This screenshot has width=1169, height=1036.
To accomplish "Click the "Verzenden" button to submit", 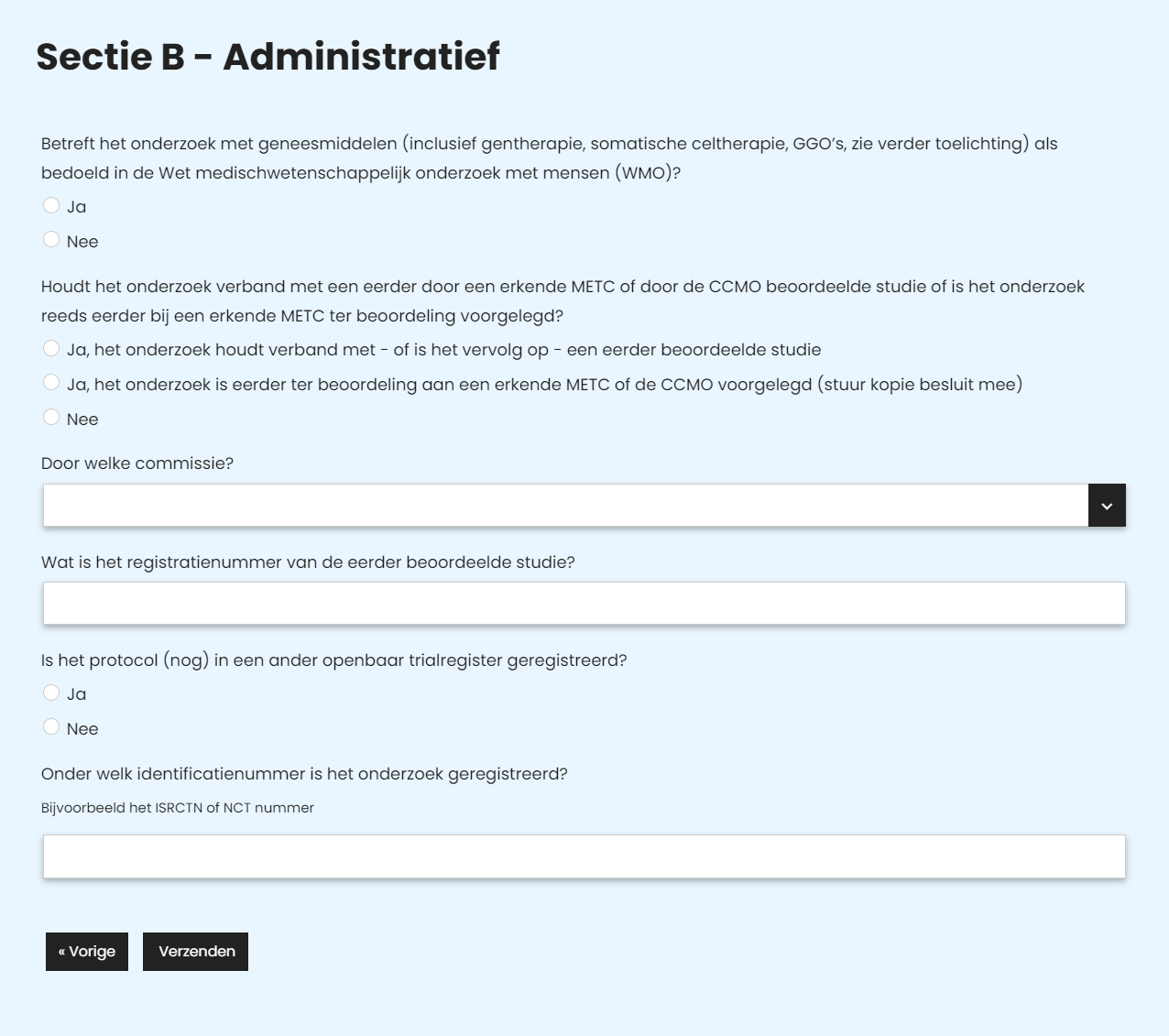I will pyautogui.click(x=195, y=951).
